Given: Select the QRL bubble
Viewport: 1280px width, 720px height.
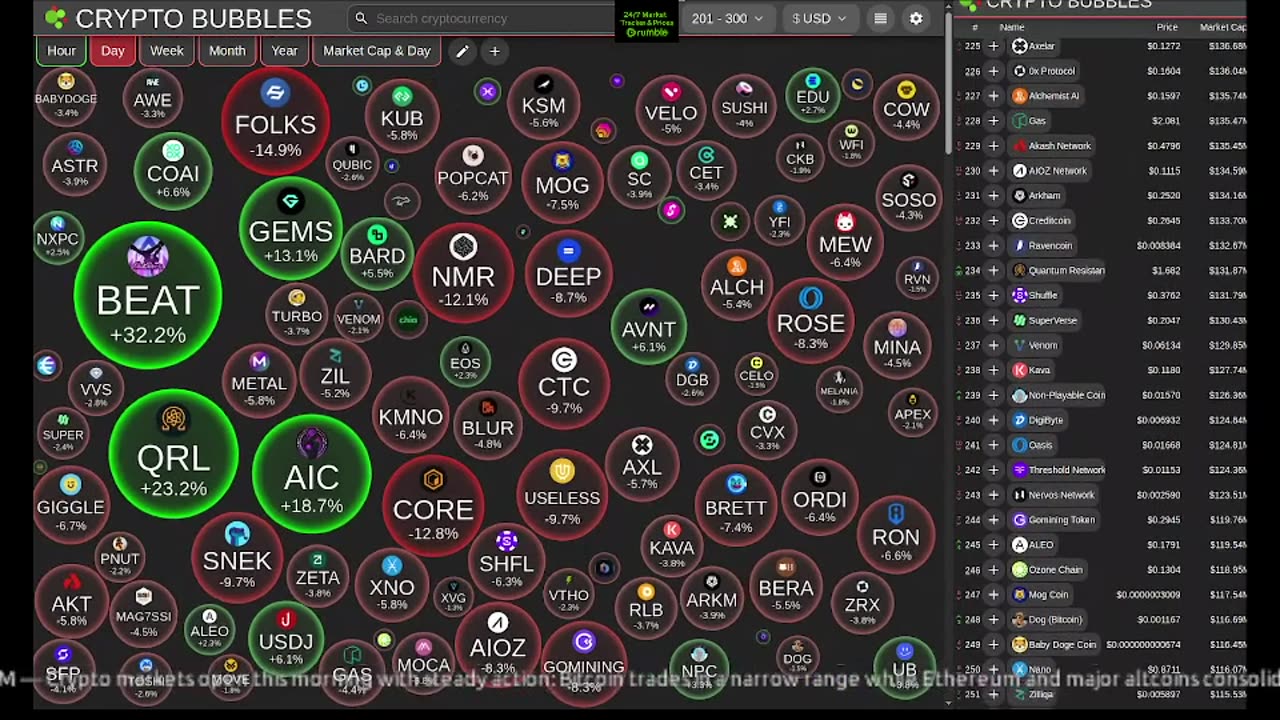Looking at the screenshot, I should point(173,454).
